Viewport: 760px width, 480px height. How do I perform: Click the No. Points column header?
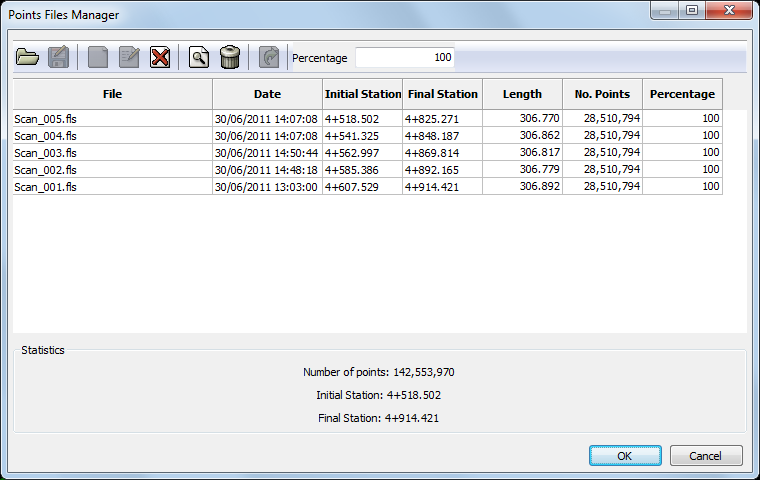602,94
